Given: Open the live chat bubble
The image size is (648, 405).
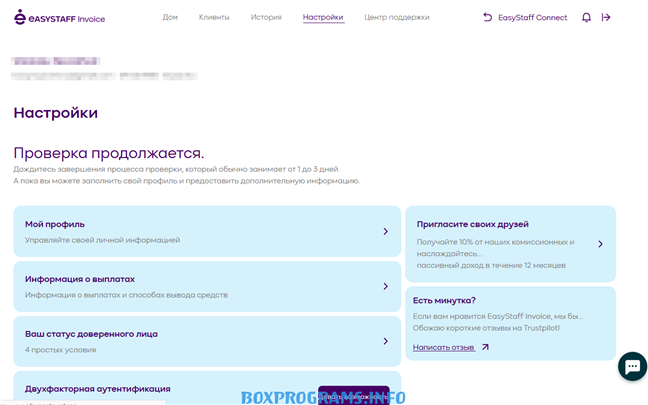Looking at the screenshot, I should pos(632,367).
